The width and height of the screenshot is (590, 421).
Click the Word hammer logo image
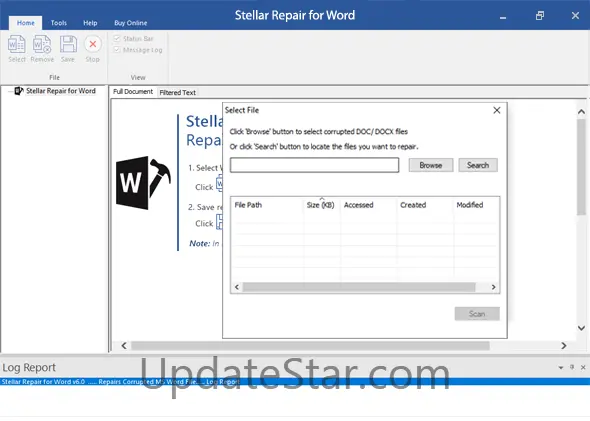tap(143, 183)
